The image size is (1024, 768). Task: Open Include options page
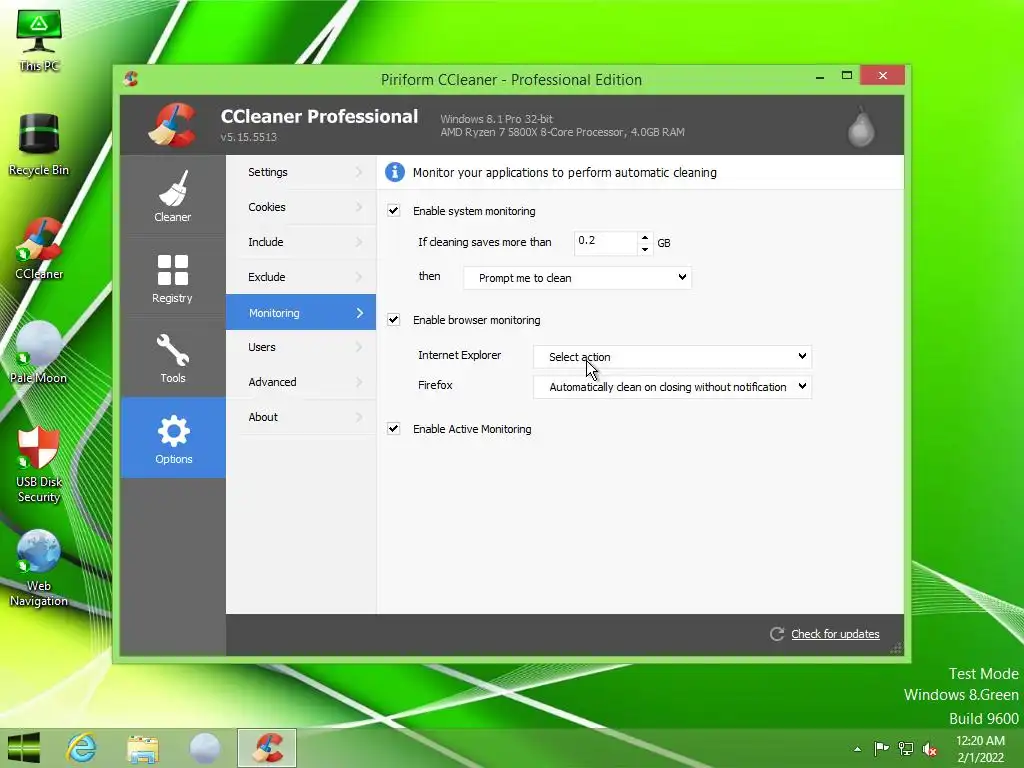[301, 242]
